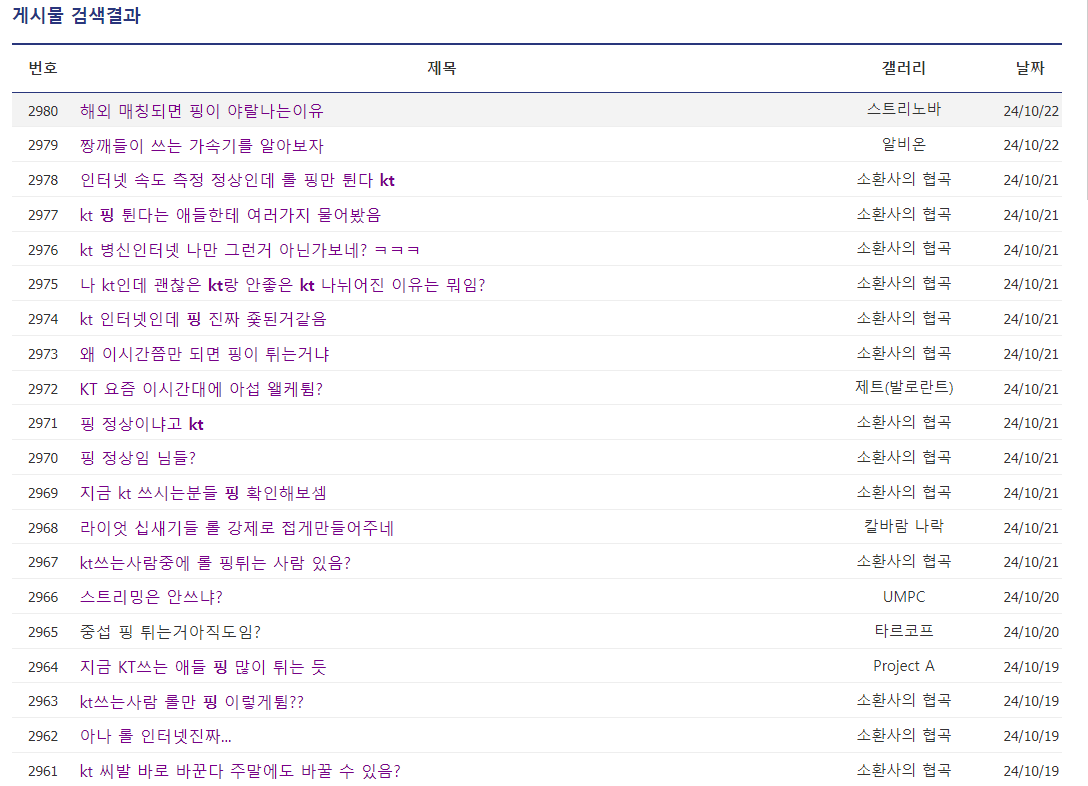This screenshot has width=1088, height=786.
Task: Click the 게시물 검색결과 heading
Action: pyautogui.click(x=76, y=15)
